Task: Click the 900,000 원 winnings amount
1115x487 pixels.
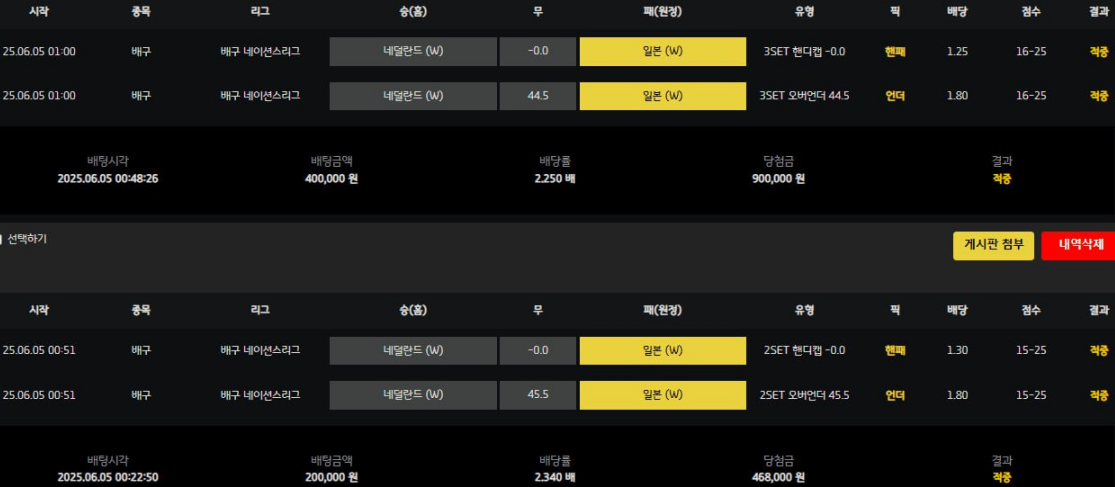Action: click(778, 178)
